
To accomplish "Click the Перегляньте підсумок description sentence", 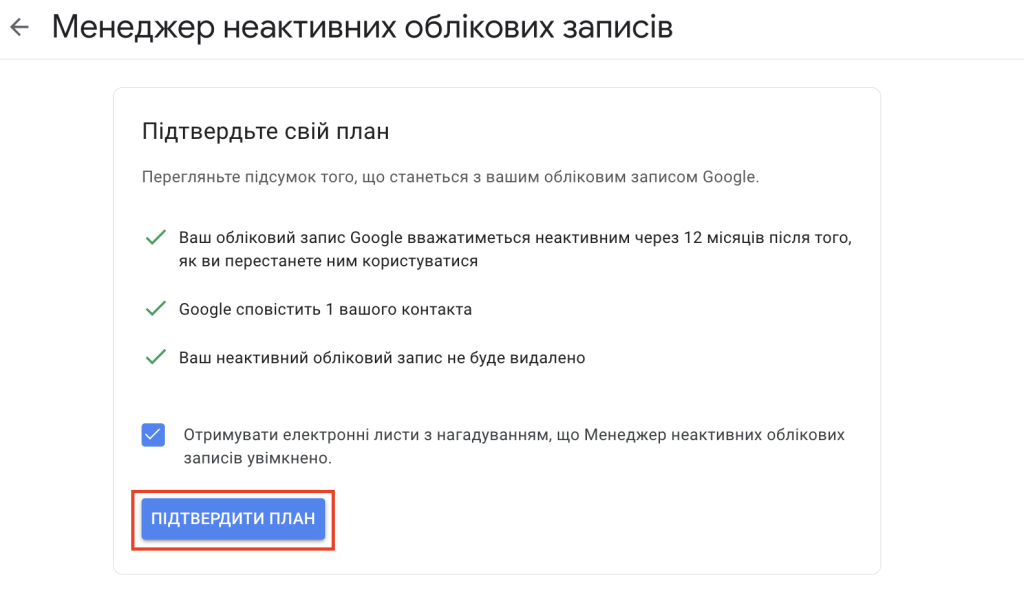I will coord(451,177).
